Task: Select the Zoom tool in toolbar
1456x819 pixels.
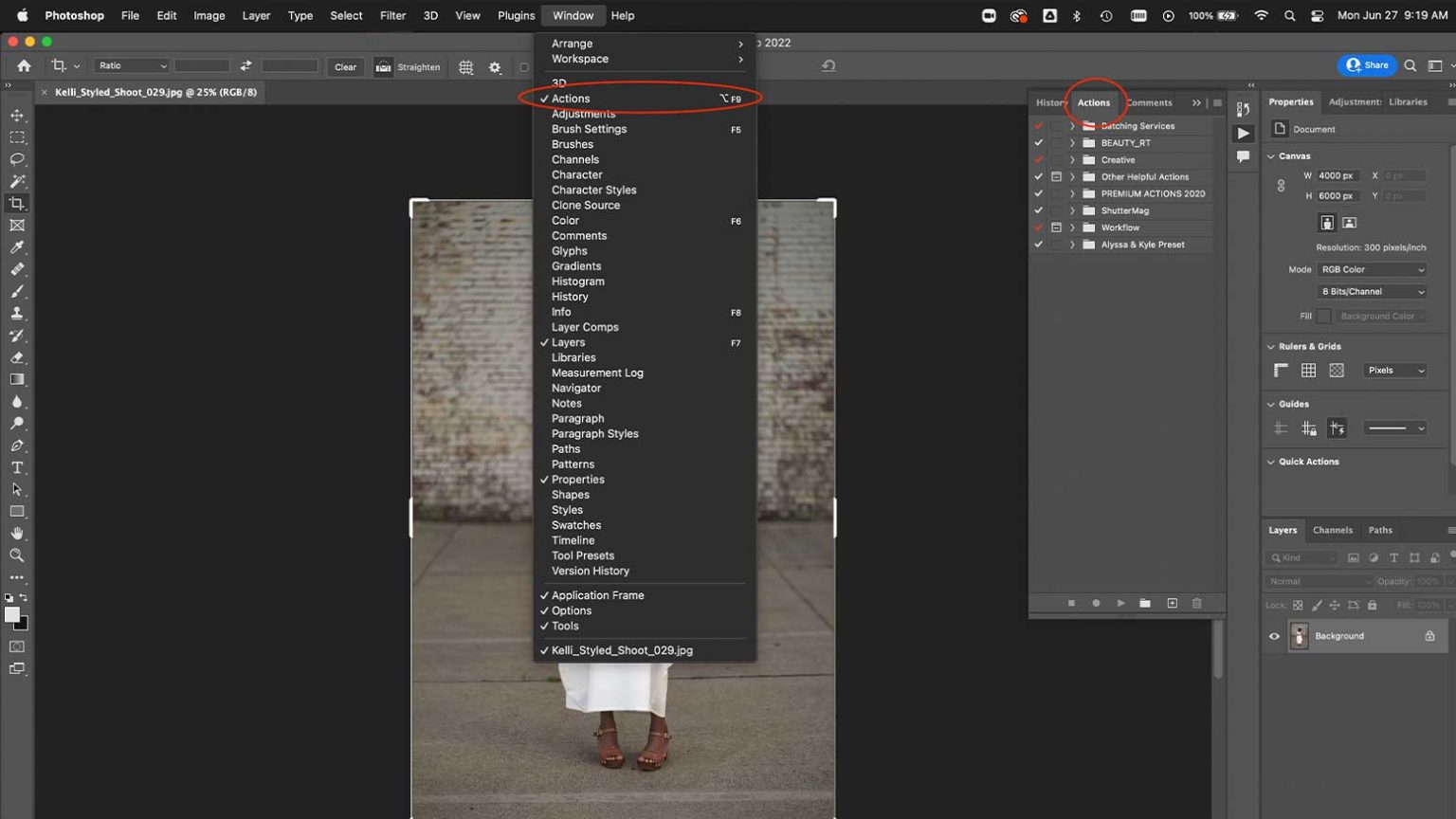Action: coord(17,555)
